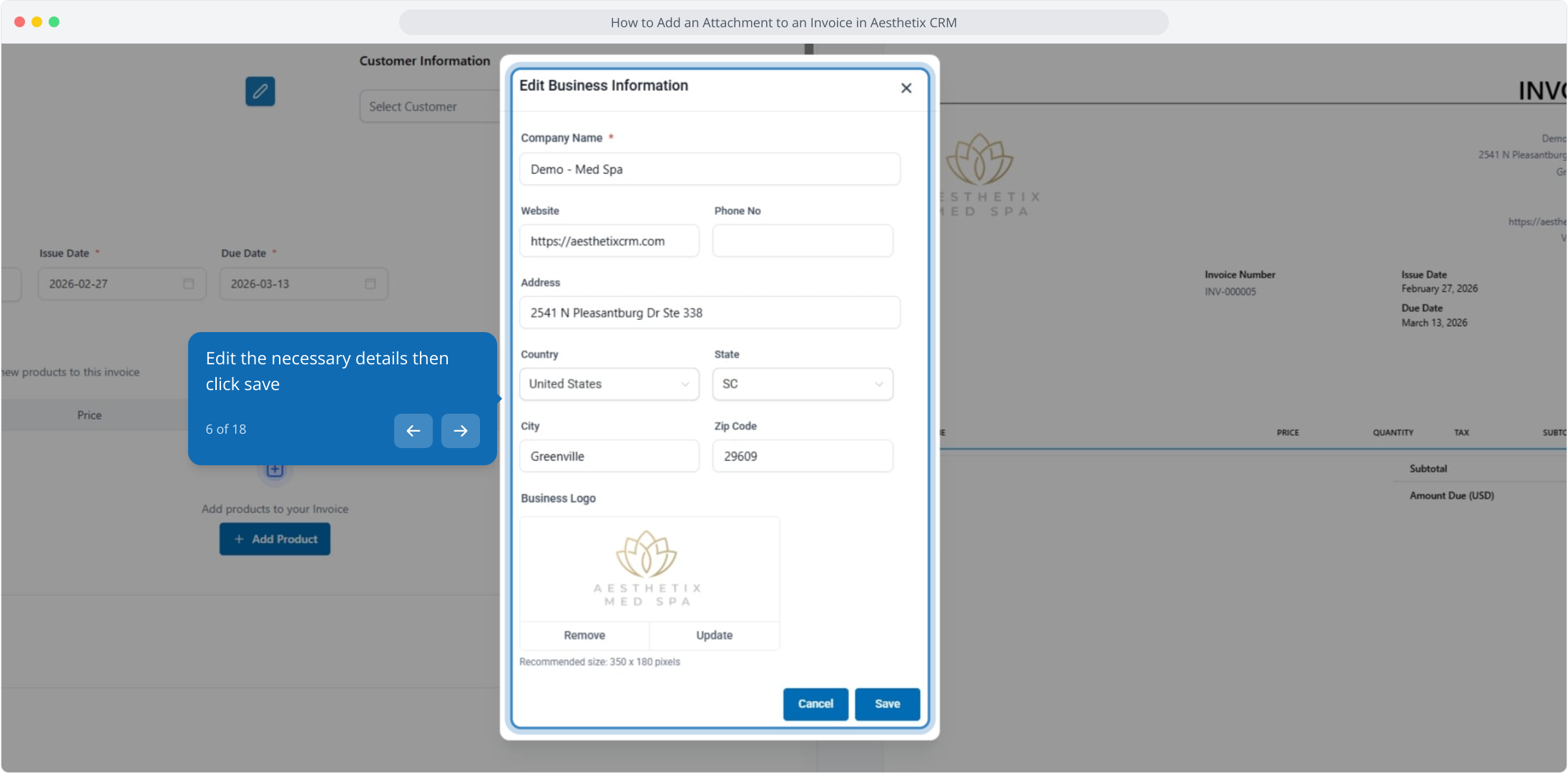
Task: Click the Website input field
Action: coord(609,241)
